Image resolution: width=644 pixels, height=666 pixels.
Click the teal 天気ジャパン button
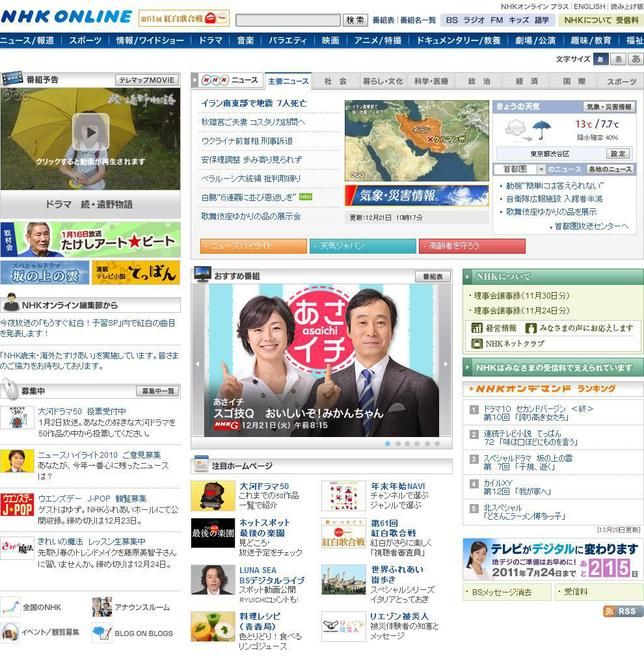[x=363, y=246]
